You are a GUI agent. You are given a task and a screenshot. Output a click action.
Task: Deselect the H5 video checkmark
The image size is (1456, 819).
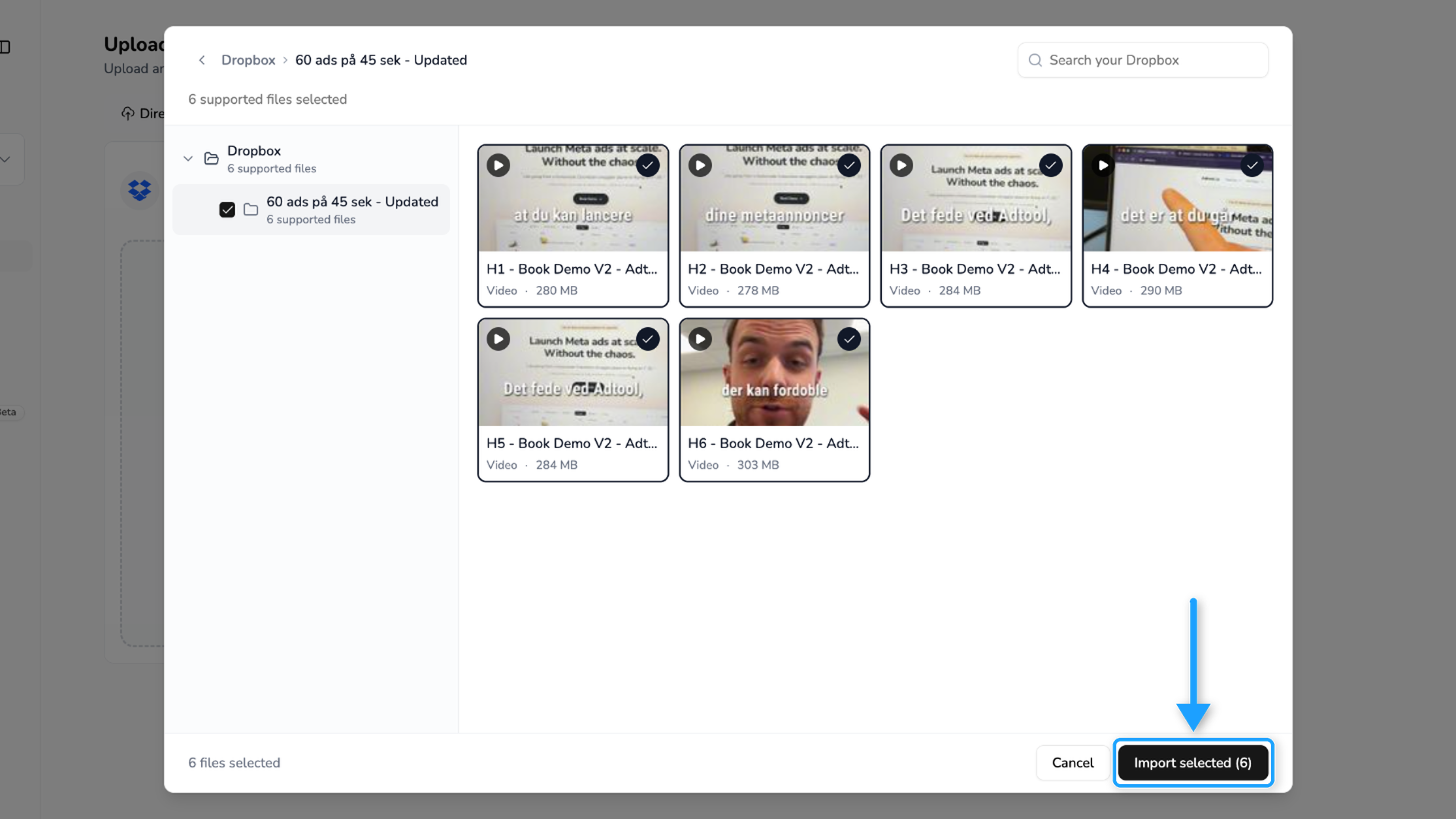648,339
